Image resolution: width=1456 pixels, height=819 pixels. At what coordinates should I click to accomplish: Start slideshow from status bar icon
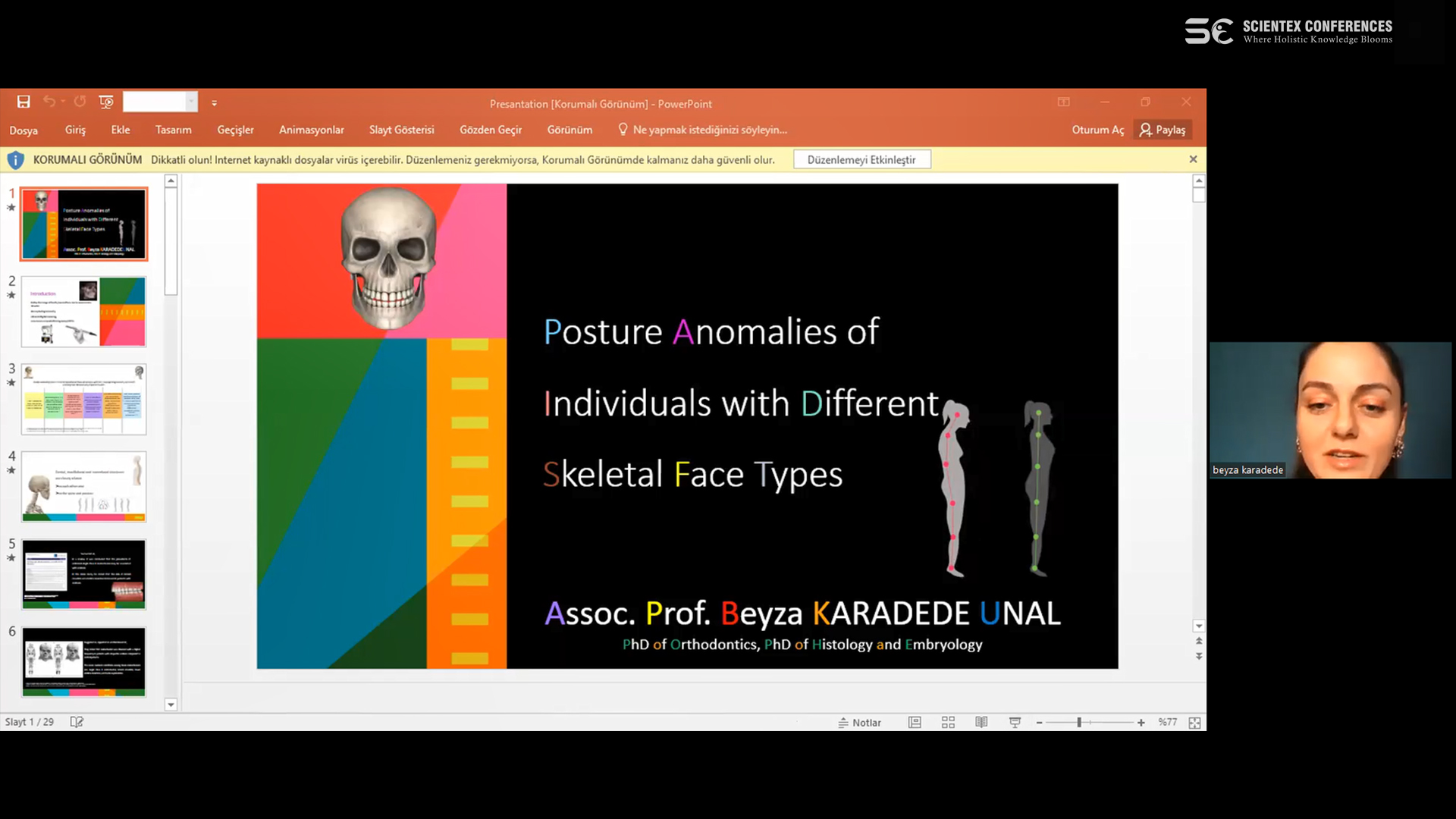pyautogui.click(x=1015, y=723)
